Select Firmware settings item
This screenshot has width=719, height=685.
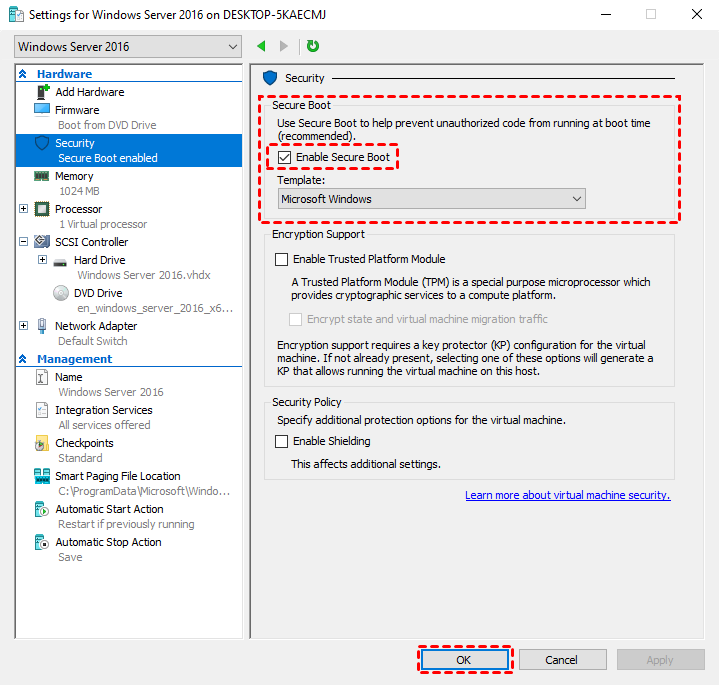click(77, 110)
